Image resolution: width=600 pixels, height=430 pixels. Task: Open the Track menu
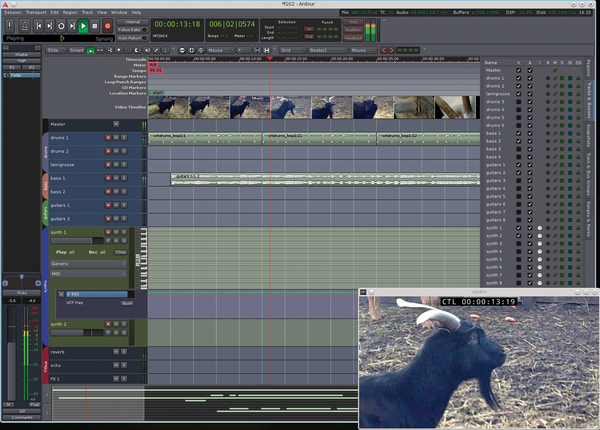click(x=87, y=12)
